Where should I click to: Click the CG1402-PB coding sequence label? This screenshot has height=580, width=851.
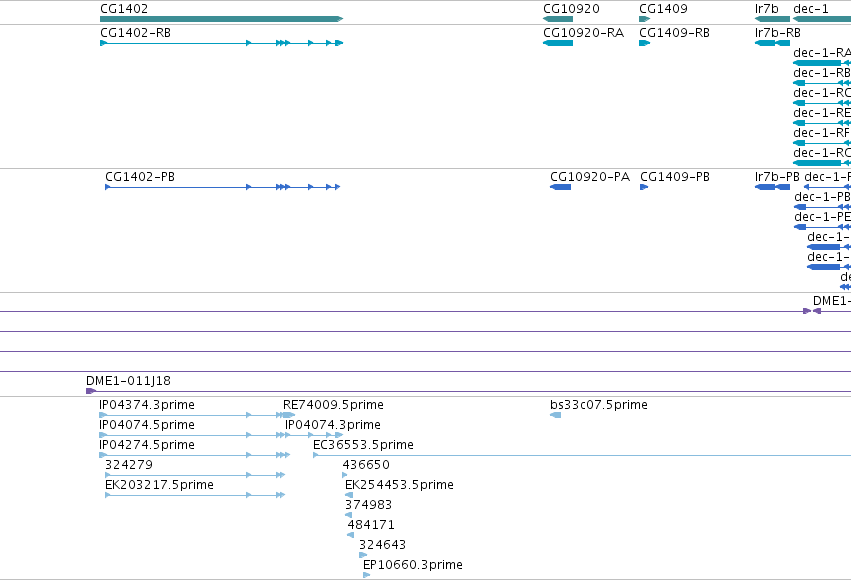click(x=139, y=177)
